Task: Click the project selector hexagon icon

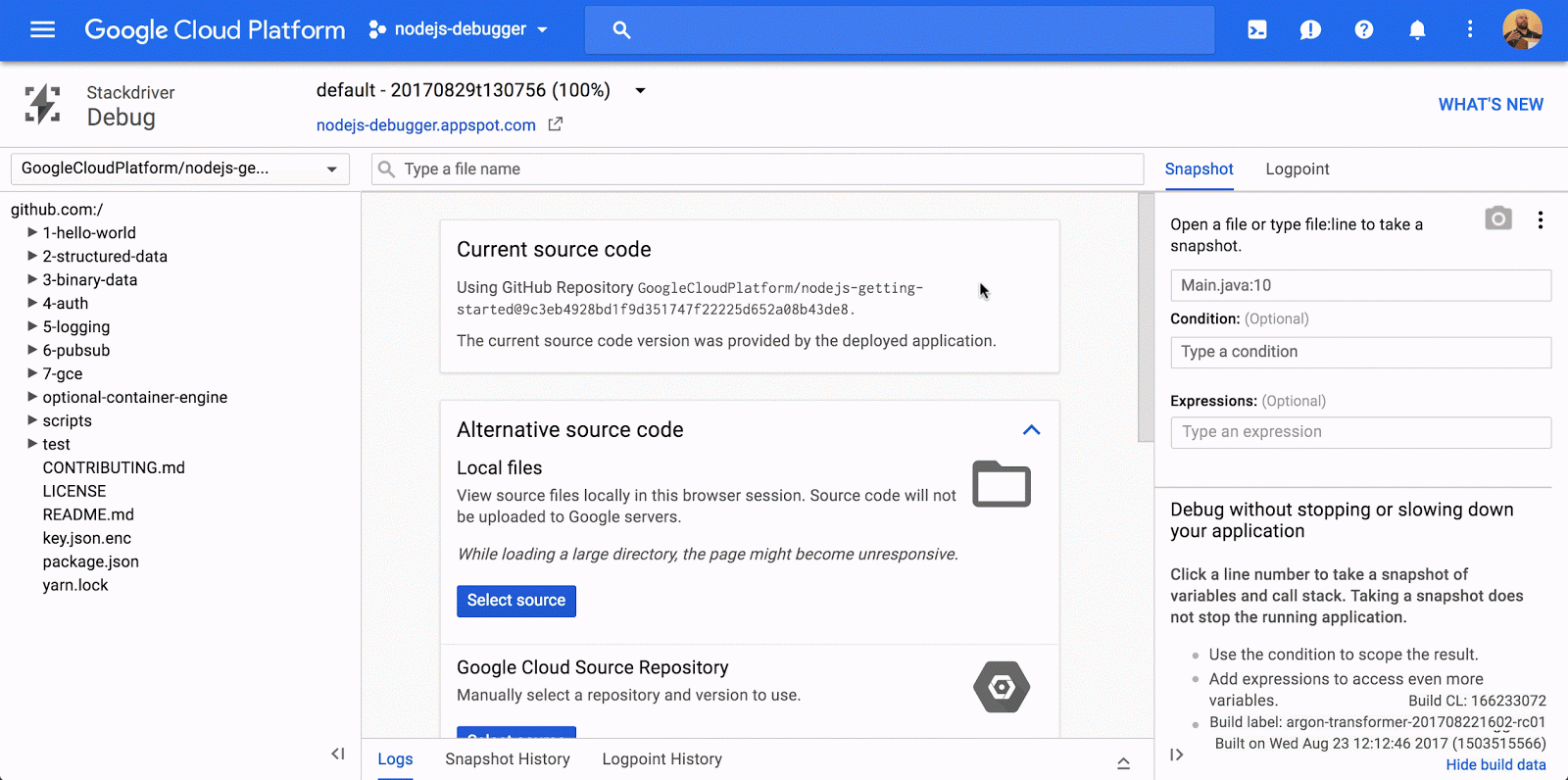Action: coord(377,29)
